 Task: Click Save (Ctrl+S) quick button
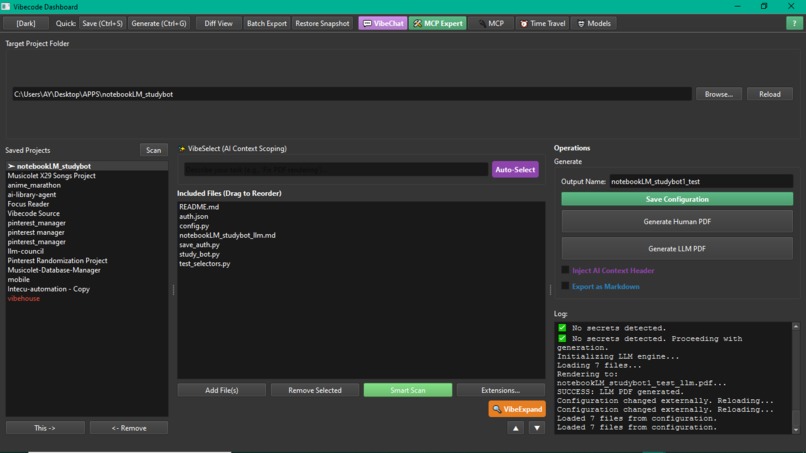102,24
